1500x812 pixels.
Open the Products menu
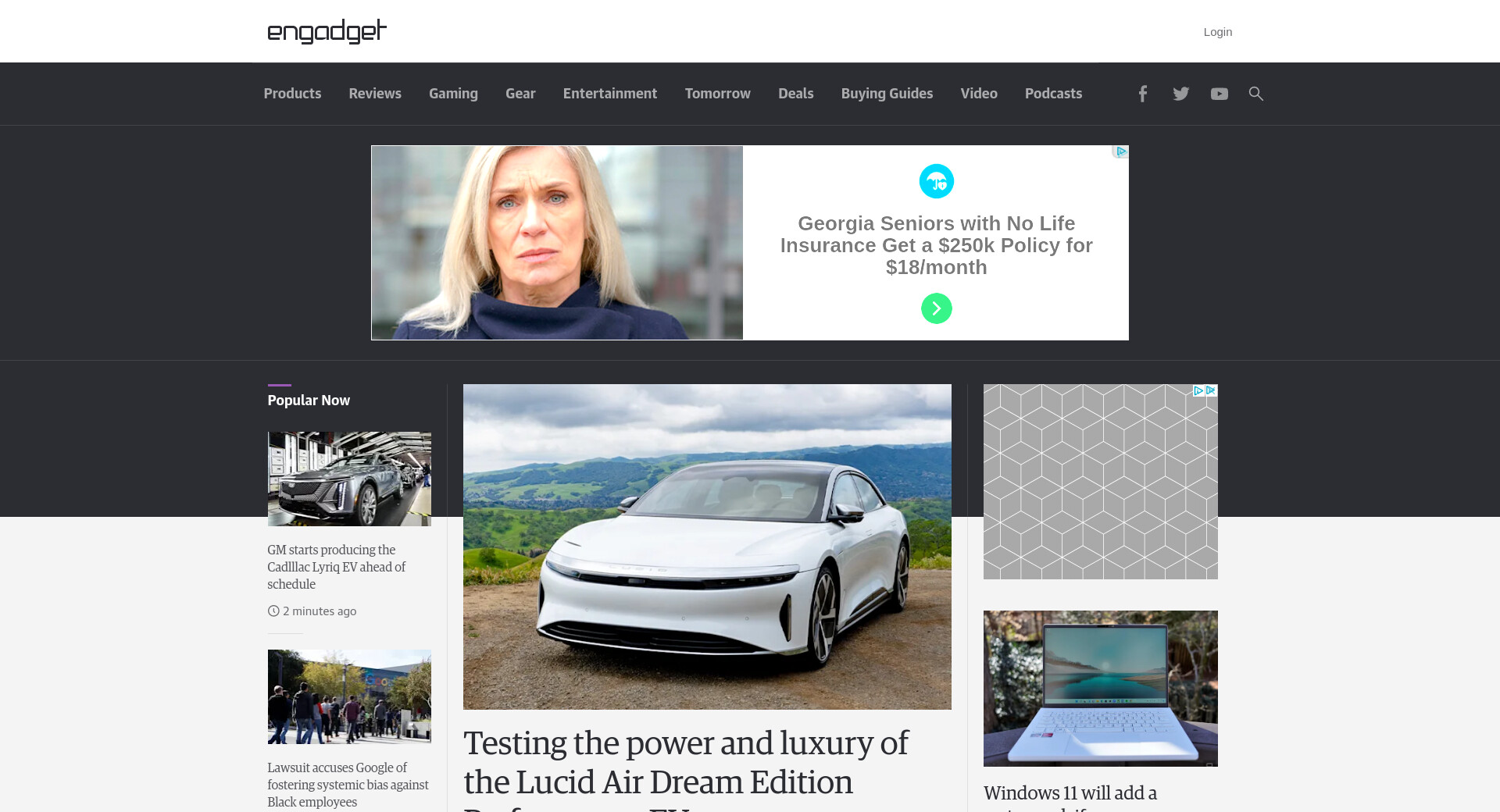(x=292, y=94)
